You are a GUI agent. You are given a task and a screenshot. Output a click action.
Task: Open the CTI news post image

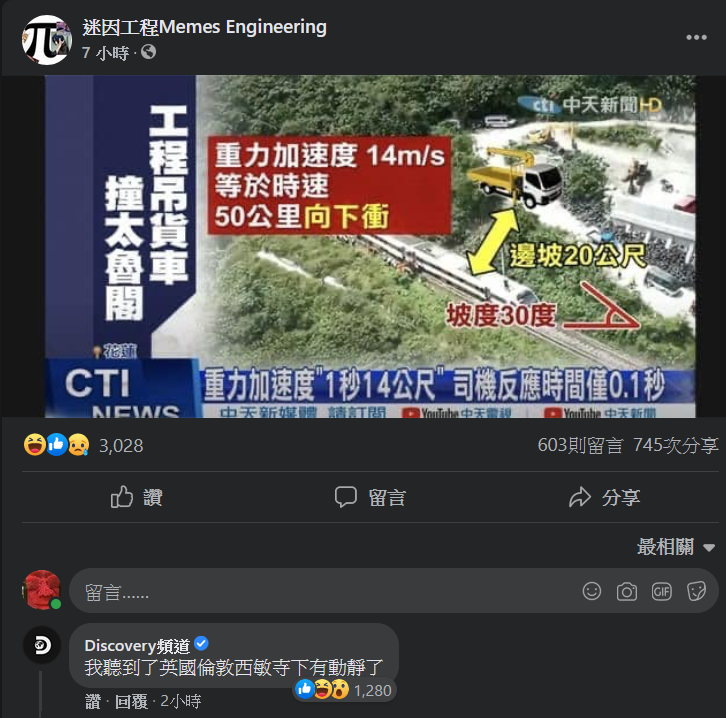click(x=370, y=246)
